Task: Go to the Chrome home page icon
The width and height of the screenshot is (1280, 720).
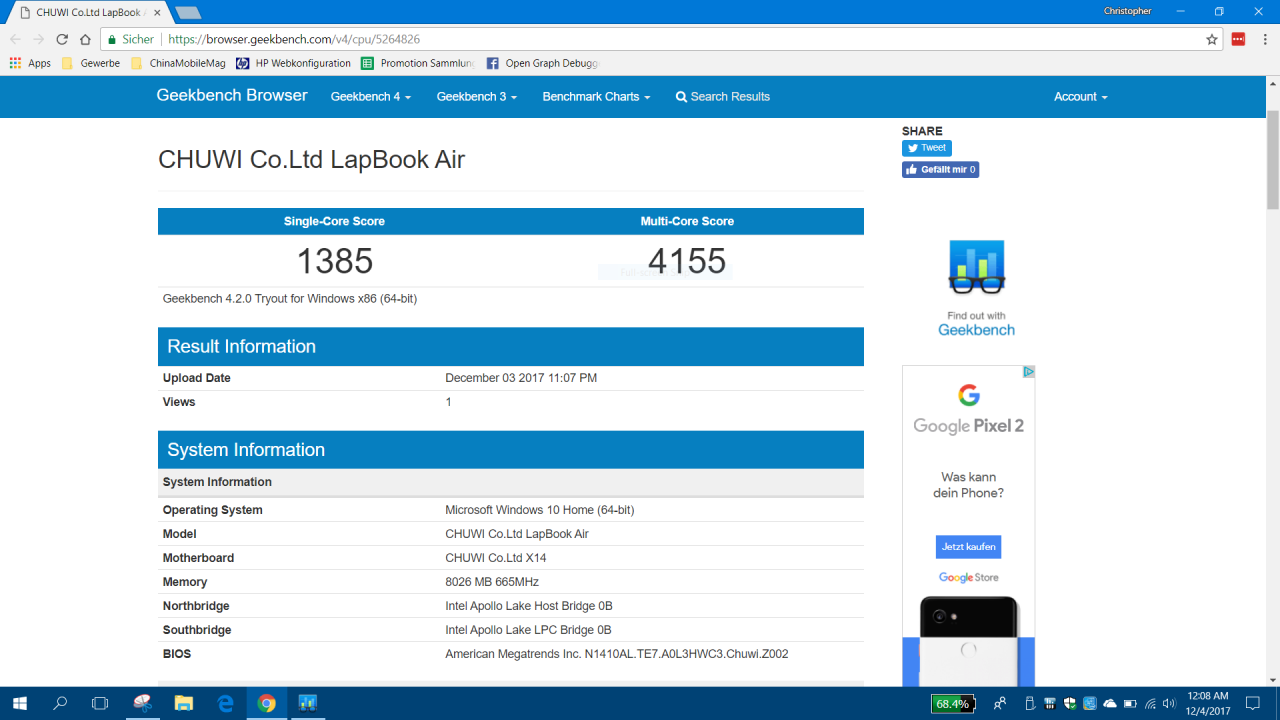Action: 85,39
